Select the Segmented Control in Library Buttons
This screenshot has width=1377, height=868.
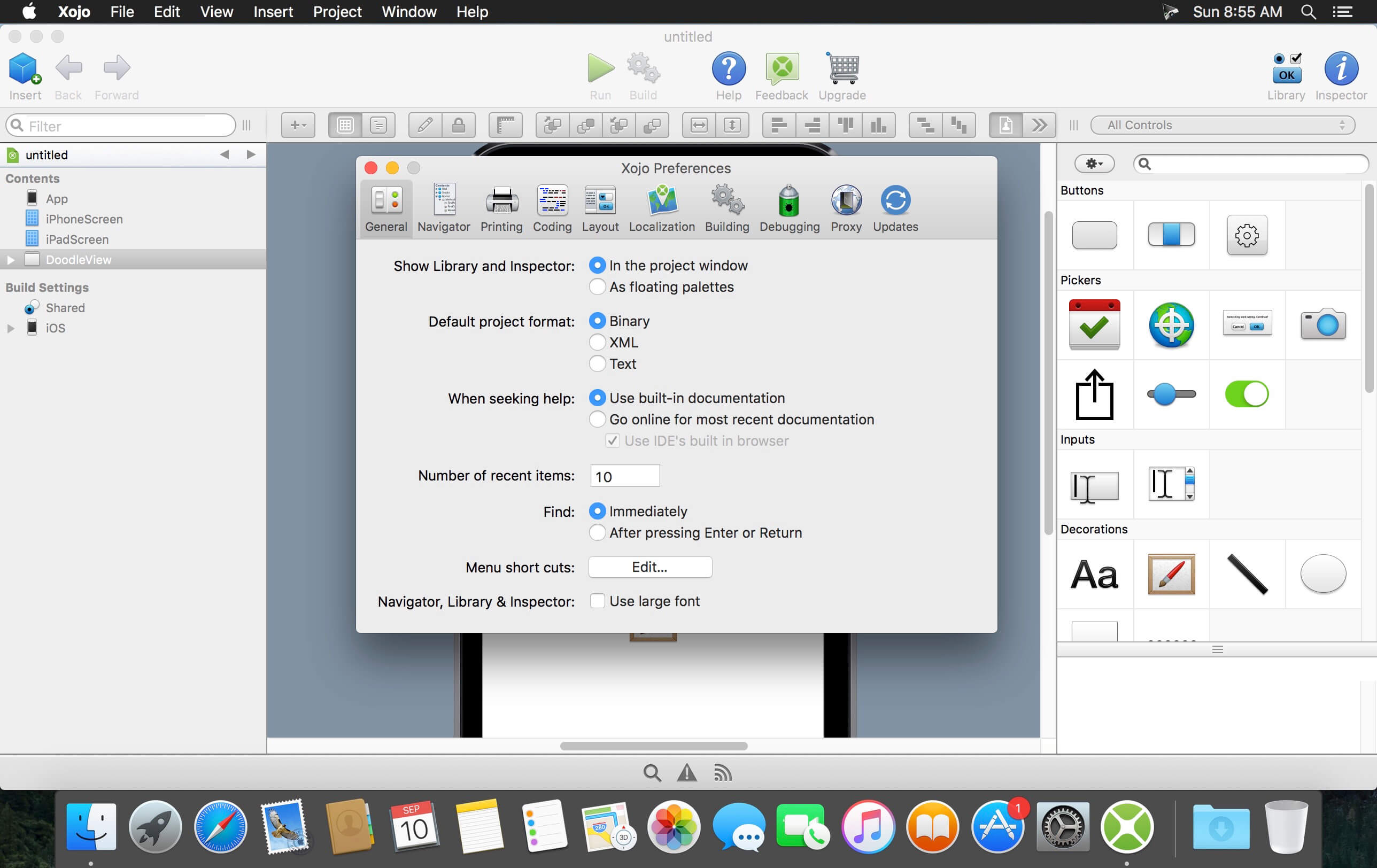(x=1171, y=235)
